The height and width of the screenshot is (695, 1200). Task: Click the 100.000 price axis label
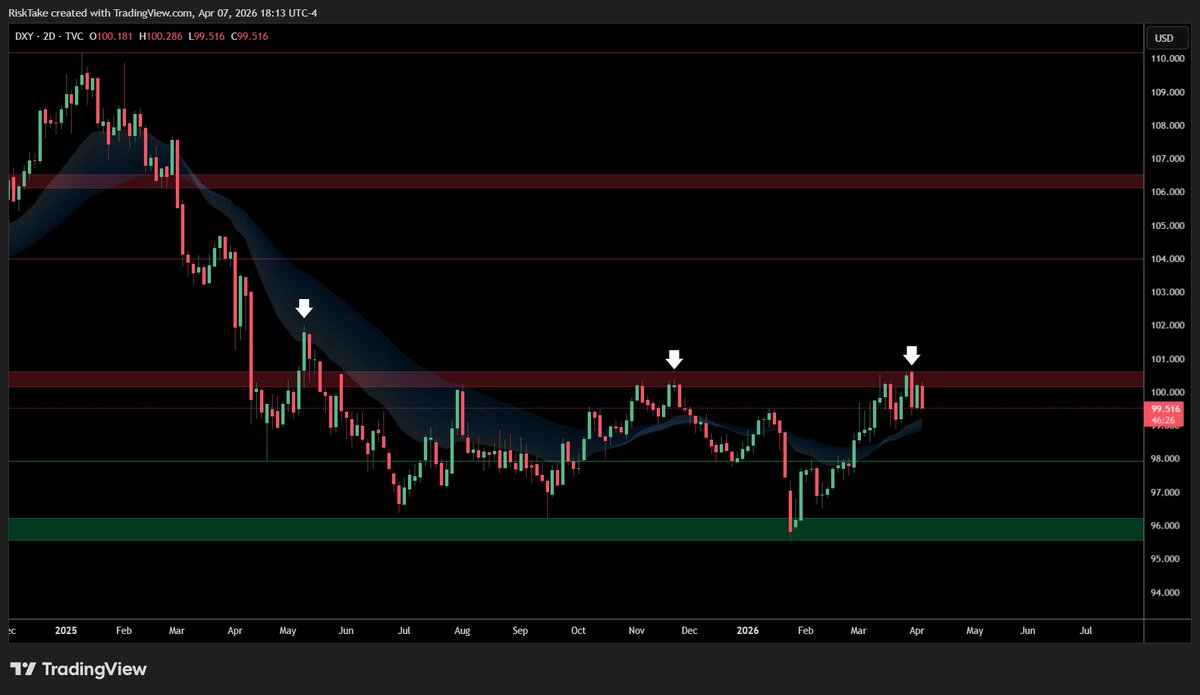(1168, 392)
